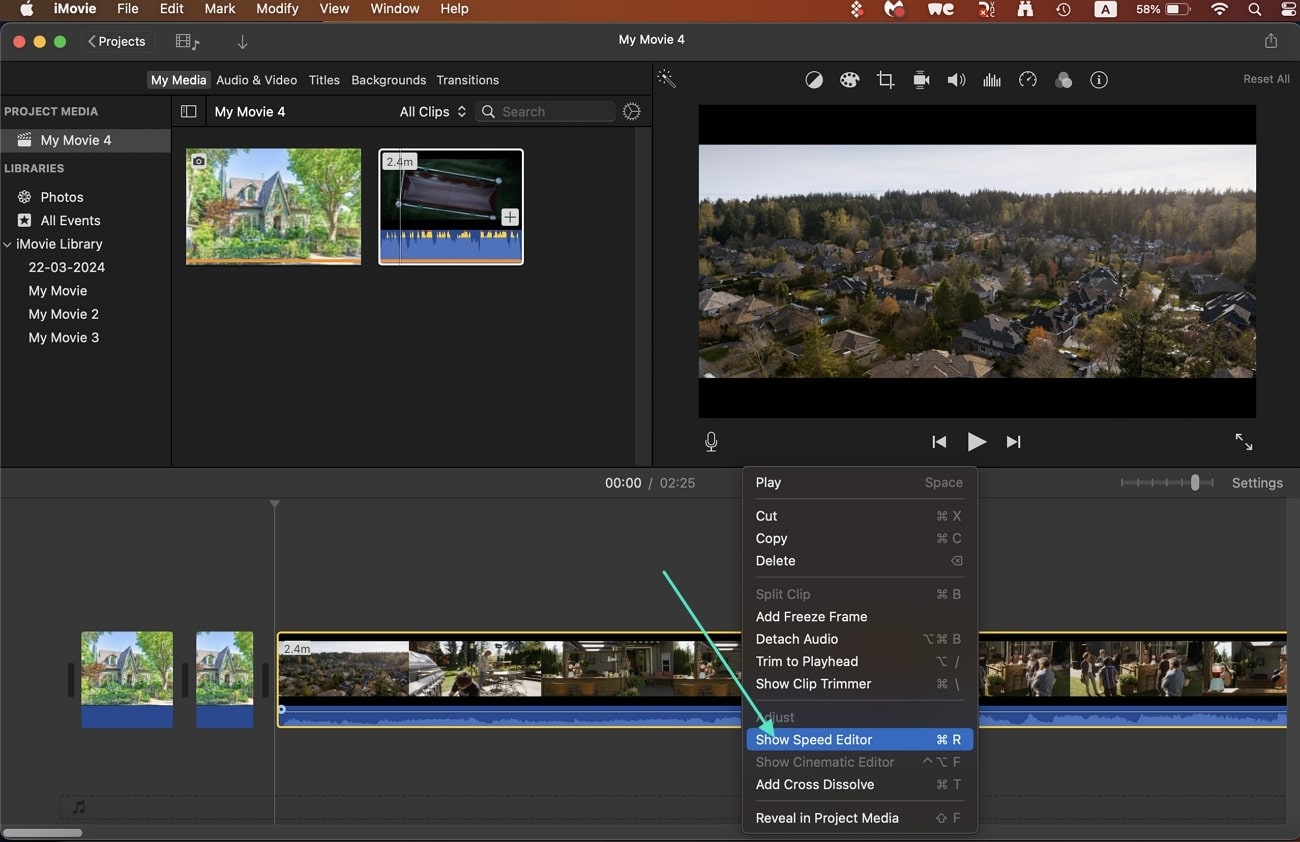The image size is (1300, 842).
Task: Open the volume adjustment tool
Action: 956,80
